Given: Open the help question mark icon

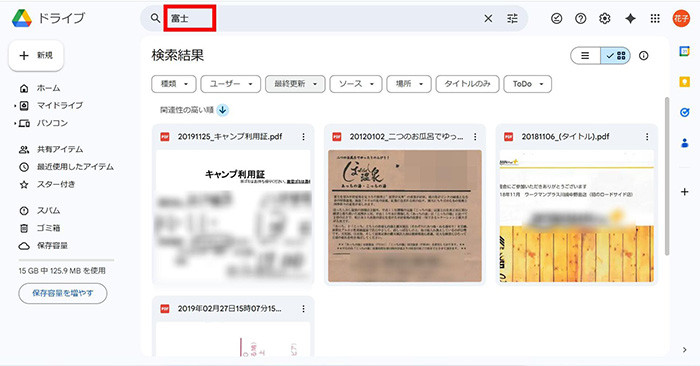Looking at the screenshot, I should (x=580, y=18).
